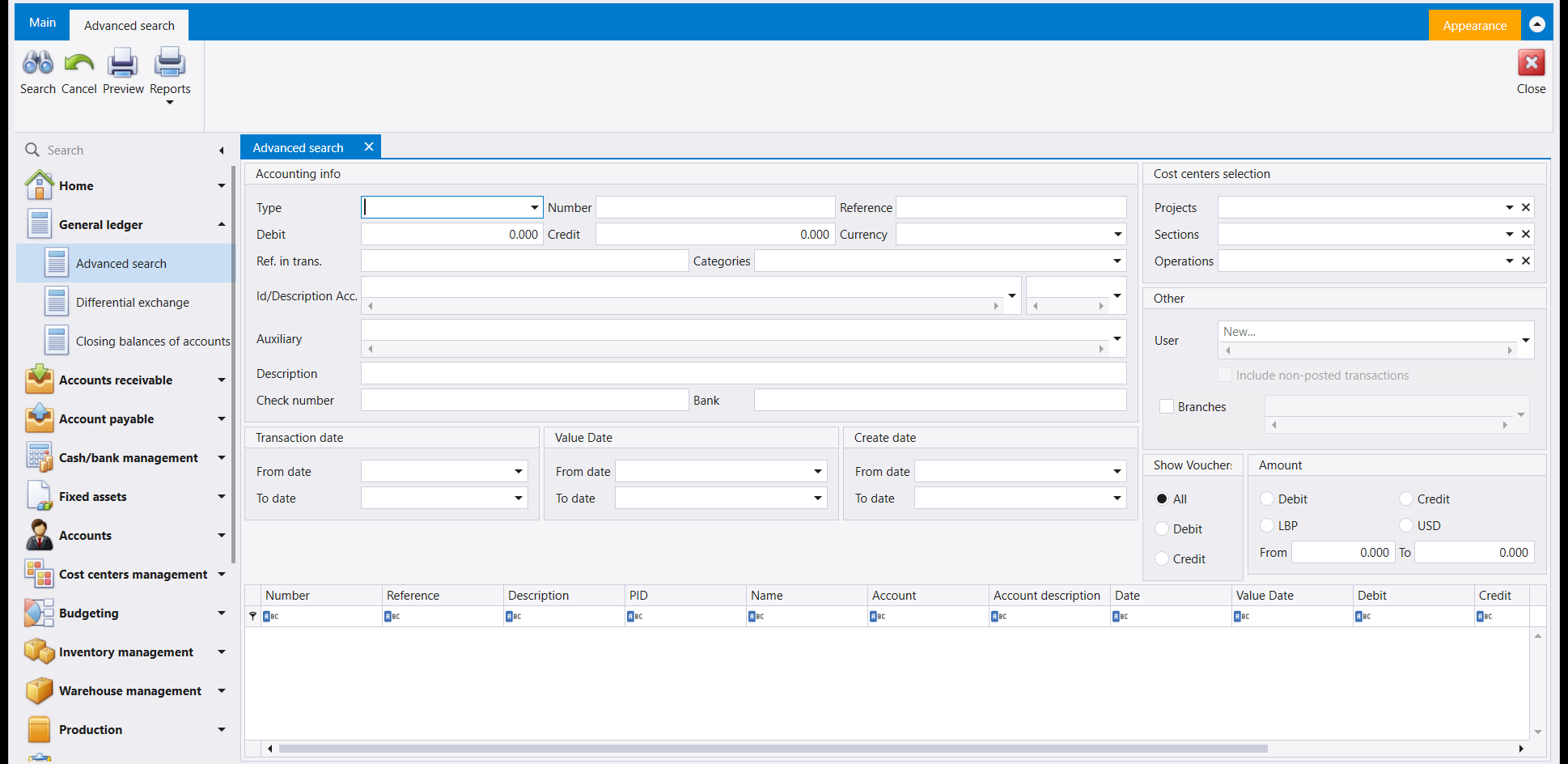1568x764 pixels.
Task: Select the Credit radio under Show Voucher
Action: point(1162,558)
